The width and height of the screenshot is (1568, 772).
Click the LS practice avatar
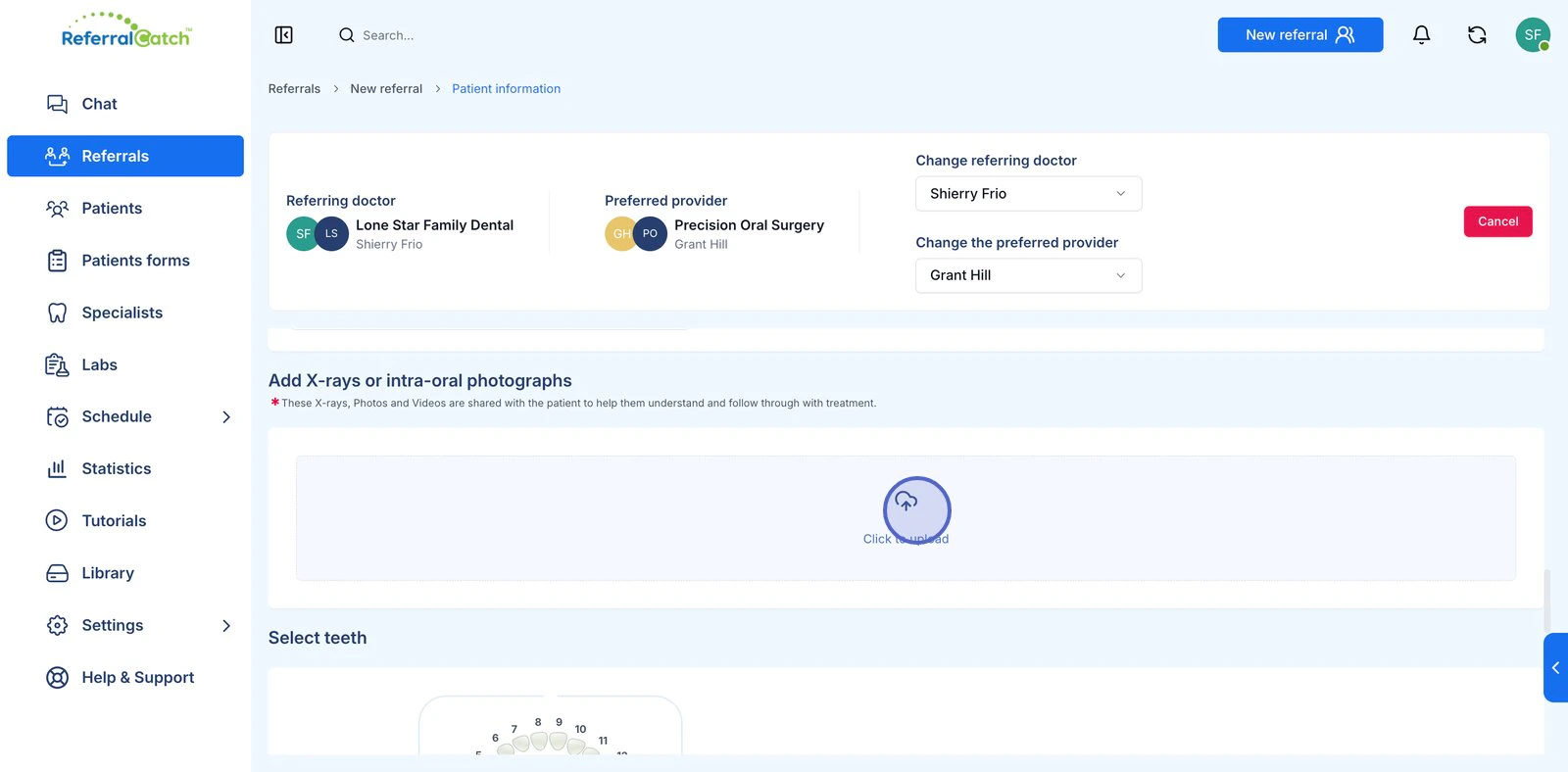pos(331,234)
